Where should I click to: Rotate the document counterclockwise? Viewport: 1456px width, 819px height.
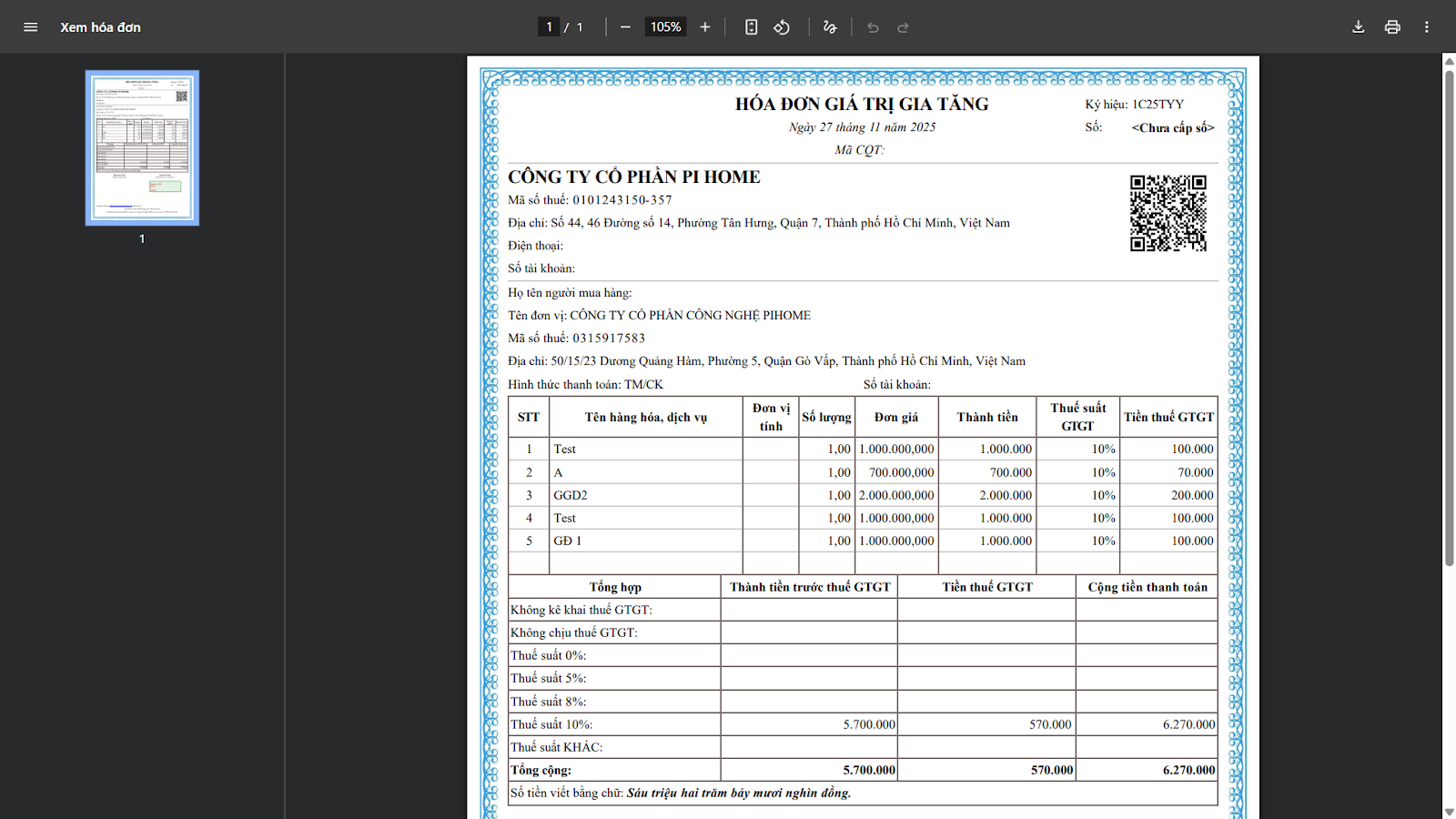(x=782, y=27)
